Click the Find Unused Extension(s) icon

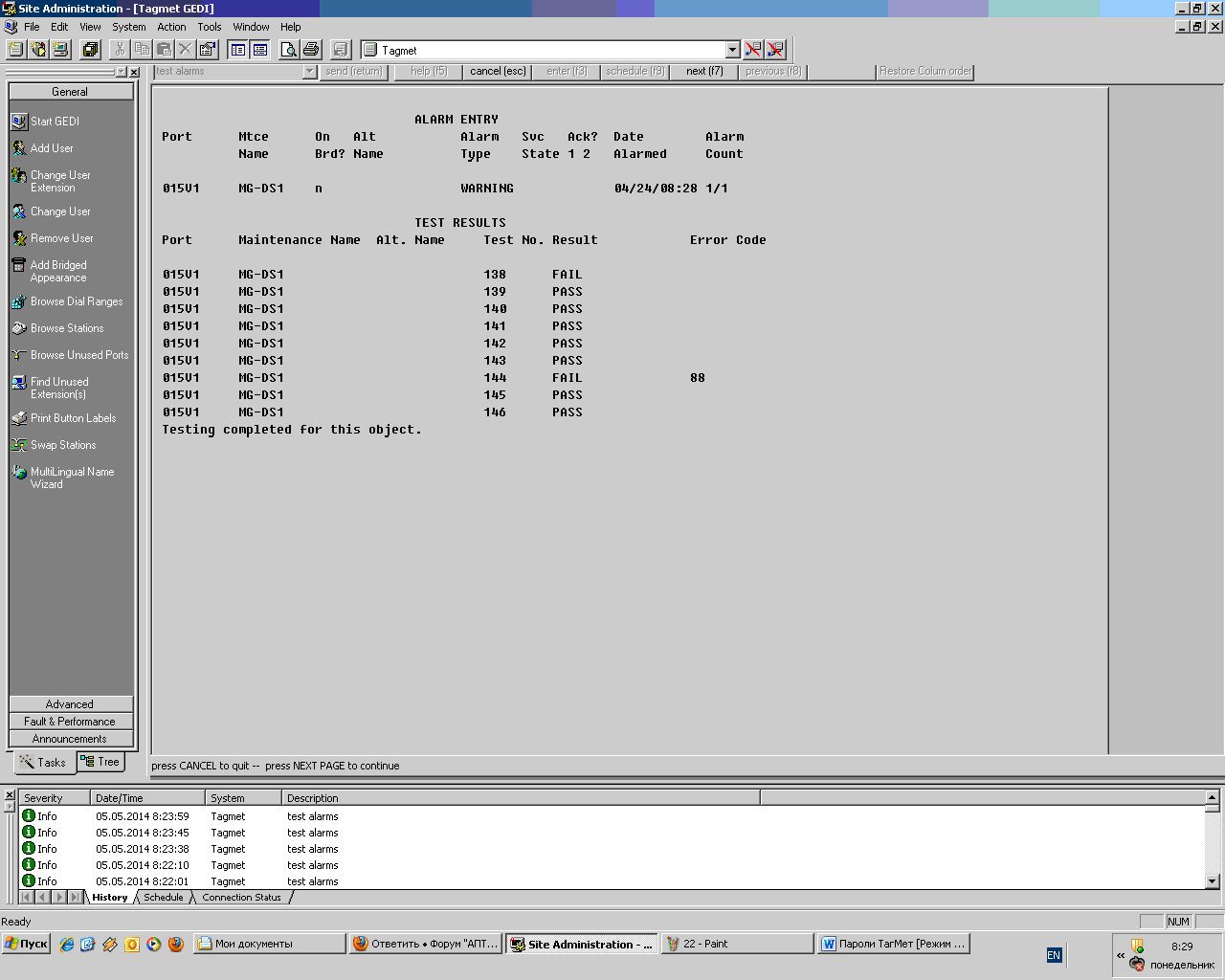tap(19, 383)
